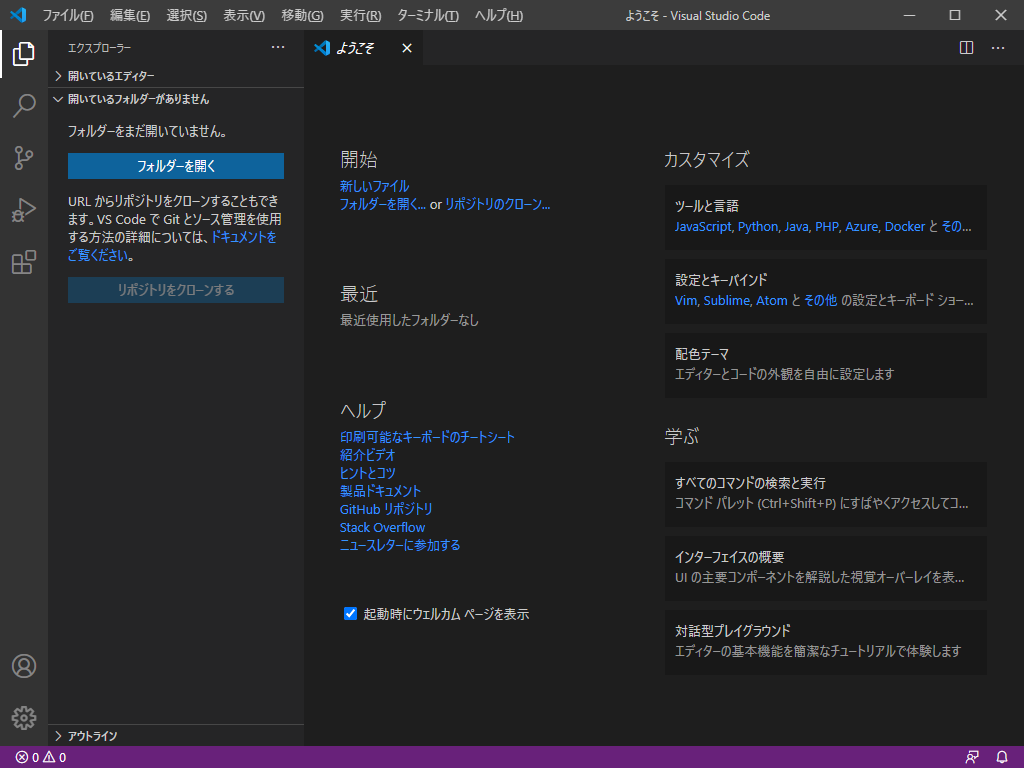Open the 実行(R) menu

[x=360, y=16]
